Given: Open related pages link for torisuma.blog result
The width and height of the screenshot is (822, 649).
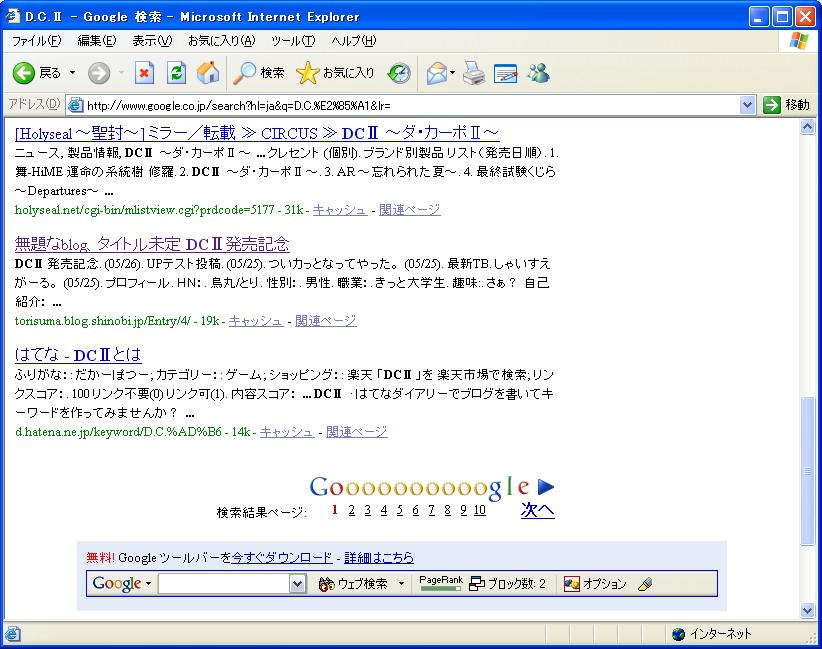Looking at the screenshot, I should click(326, 320).
